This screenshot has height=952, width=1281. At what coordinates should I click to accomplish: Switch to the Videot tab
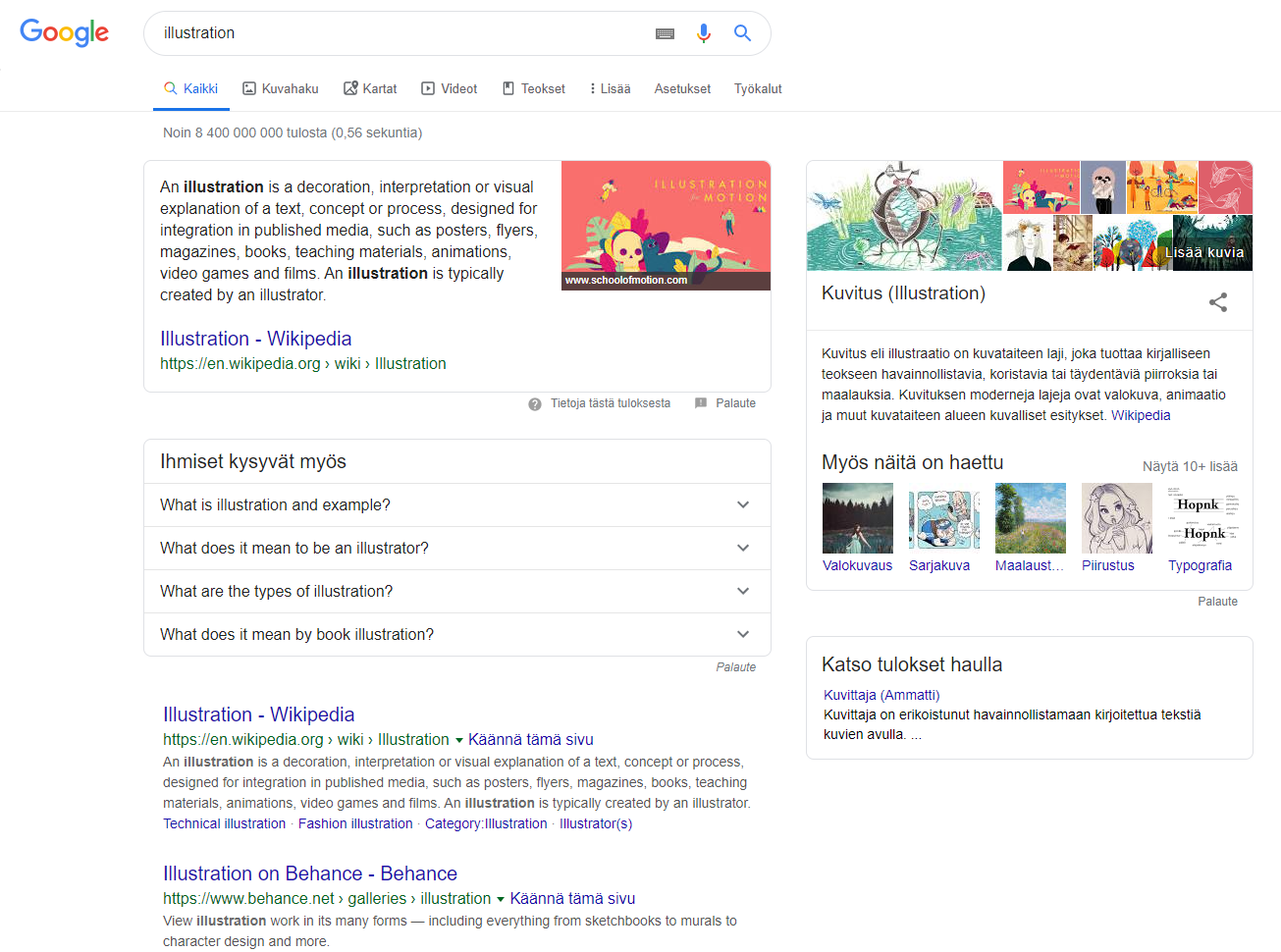(x=450, y=88)
